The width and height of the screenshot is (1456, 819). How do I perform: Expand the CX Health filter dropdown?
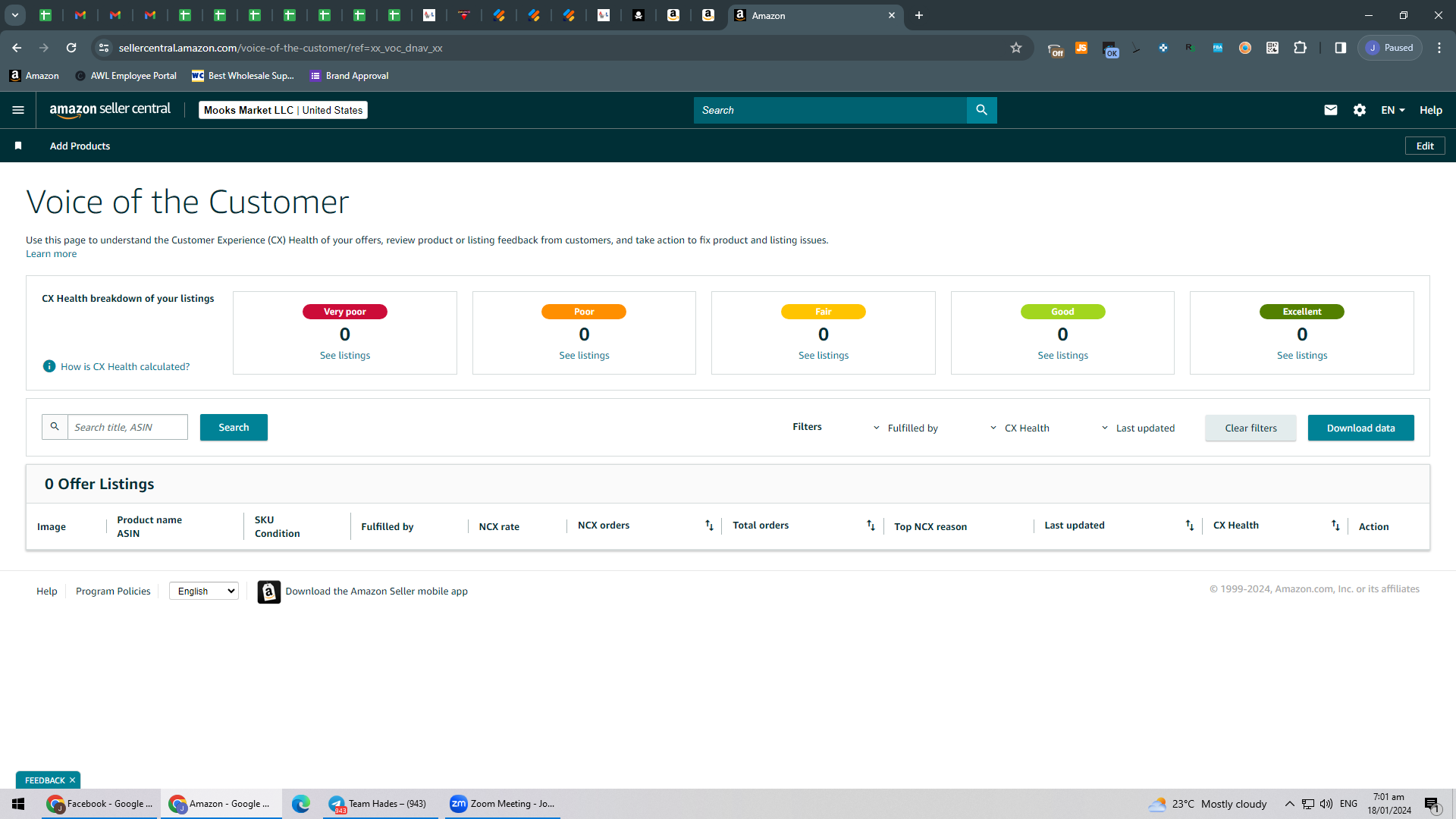coord(1020,428)
